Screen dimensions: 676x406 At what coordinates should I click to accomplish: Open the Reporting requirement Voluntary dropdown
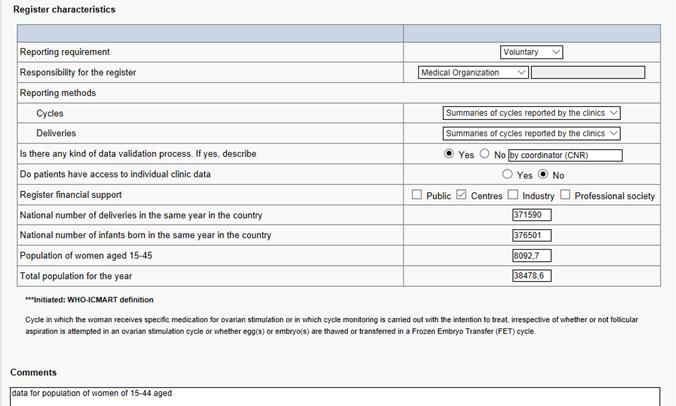tap(531, 52)
